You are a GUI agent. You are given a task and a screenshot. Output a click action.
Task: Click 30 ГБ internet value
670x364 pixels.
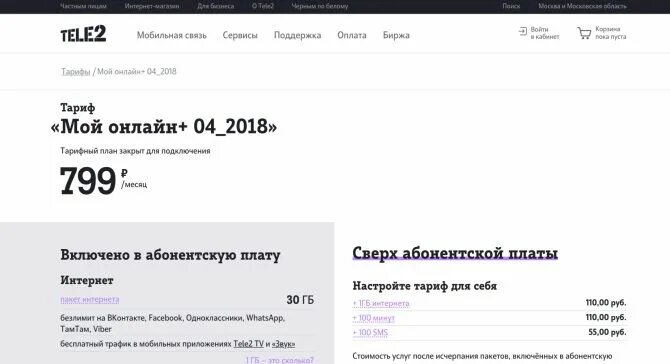click(x=300, y=300)
